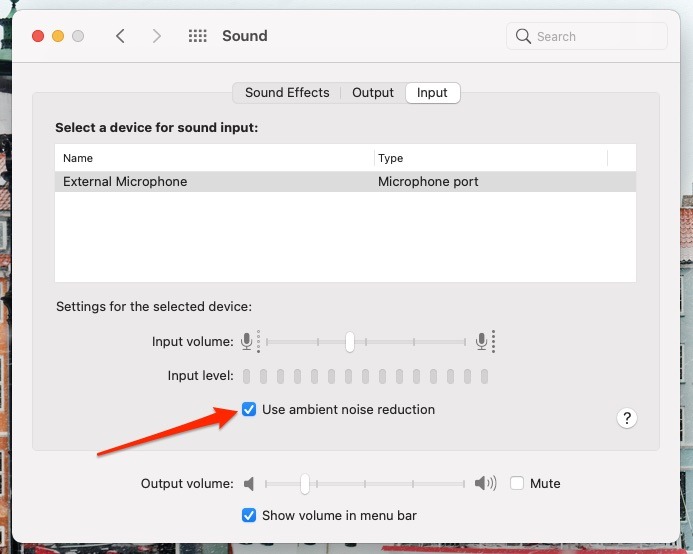Disable Use ambient noise reduction checkbox

[x=249, y=409]
